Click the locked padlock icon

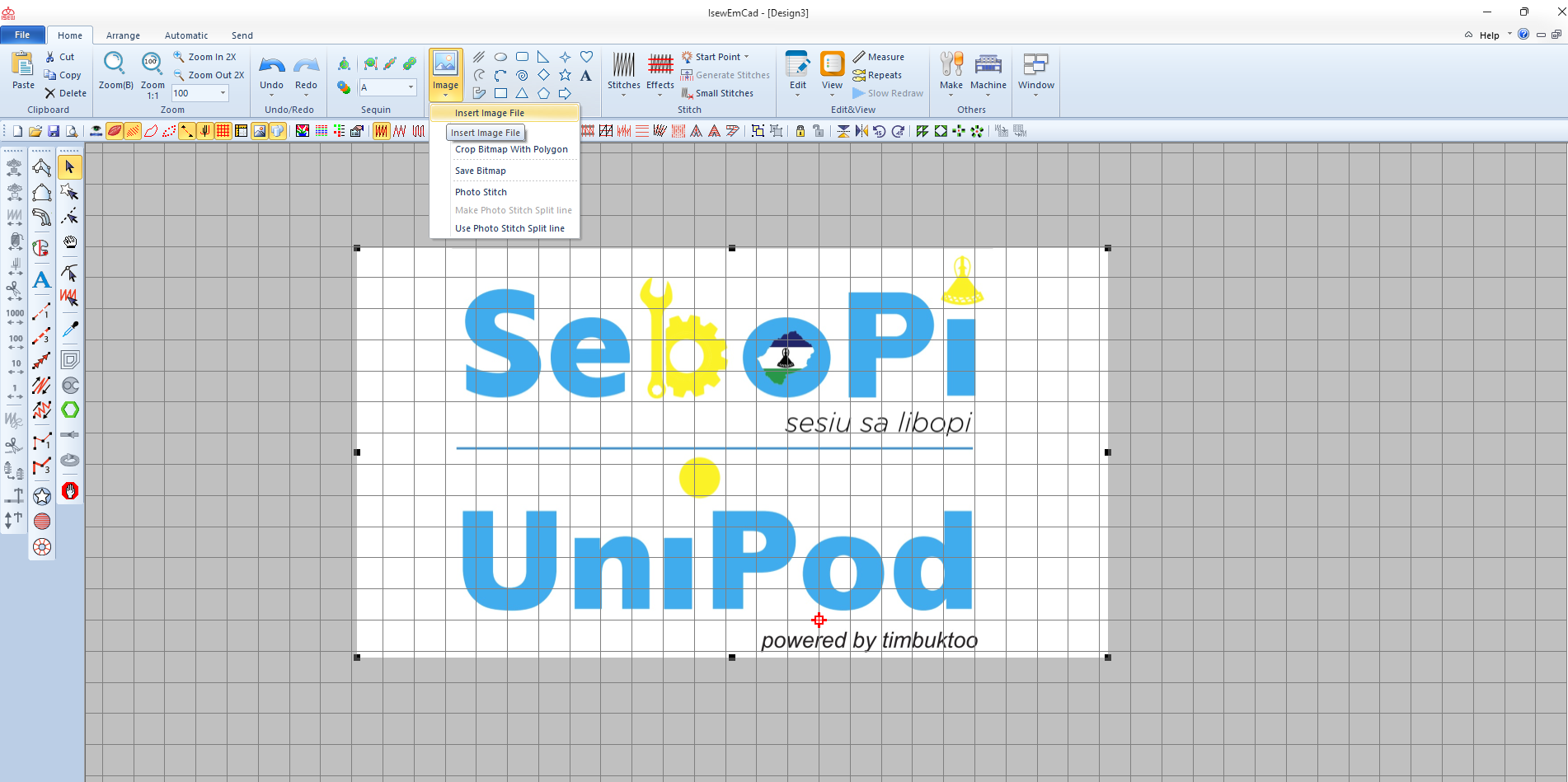800,131
